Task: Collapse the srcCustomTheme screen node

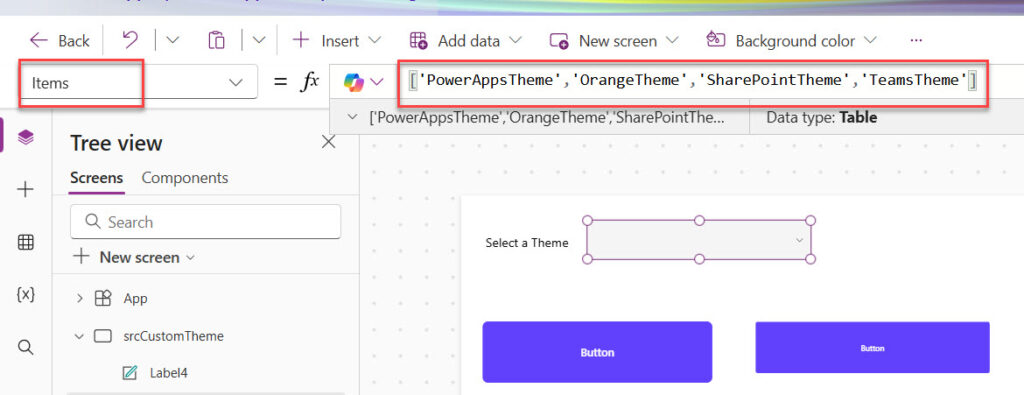Action: (80, 336)
